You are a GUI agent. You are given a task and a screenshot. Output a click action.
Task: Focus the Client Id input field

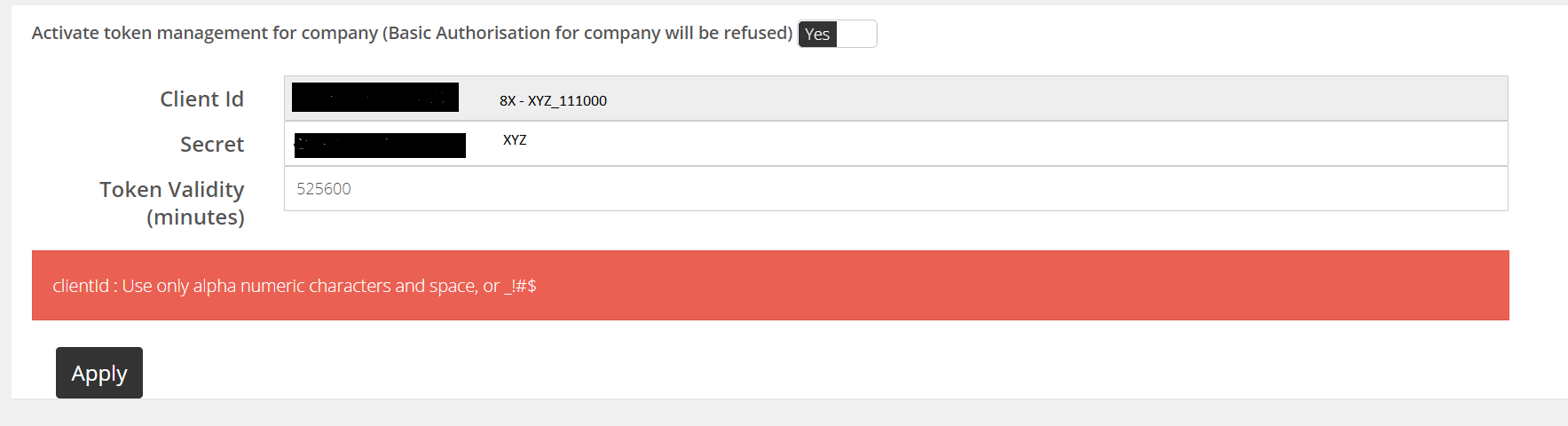[895, 99]
